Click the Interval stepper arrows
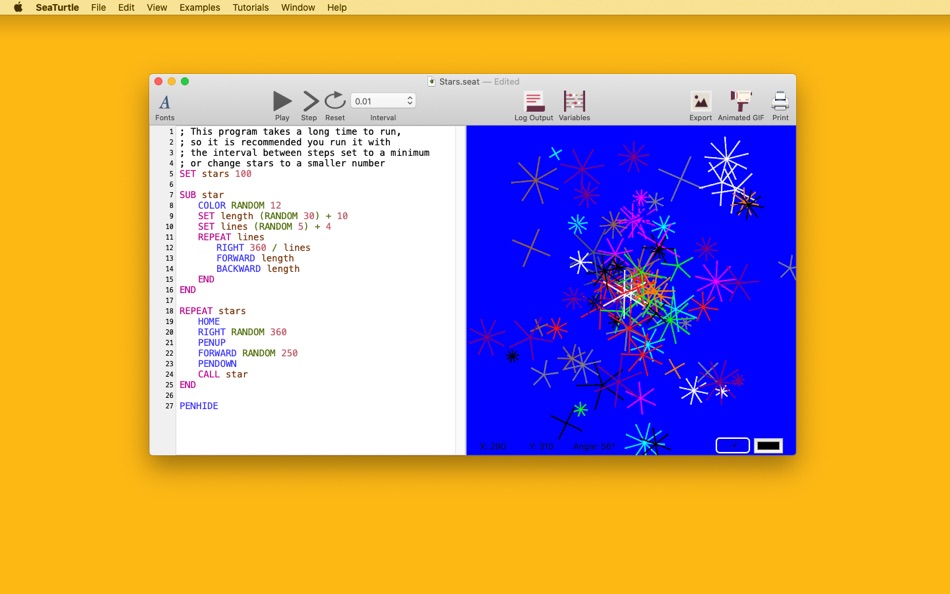Image resolution: width=950 pixels, height=594 pixels. tap(410, 101)
